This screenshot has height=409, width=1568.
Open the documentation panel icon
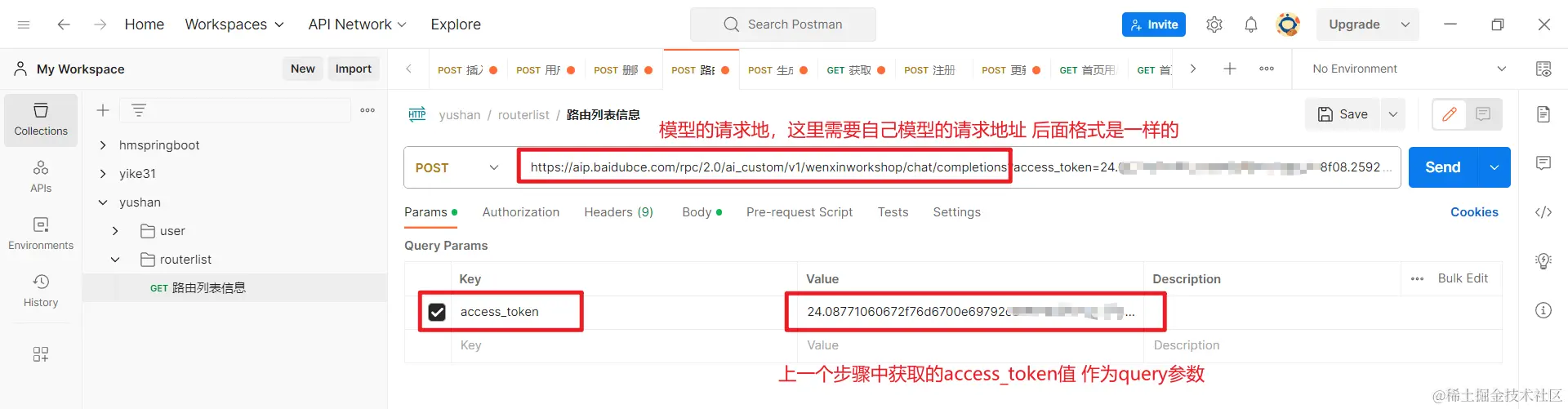coord(1543,114)
